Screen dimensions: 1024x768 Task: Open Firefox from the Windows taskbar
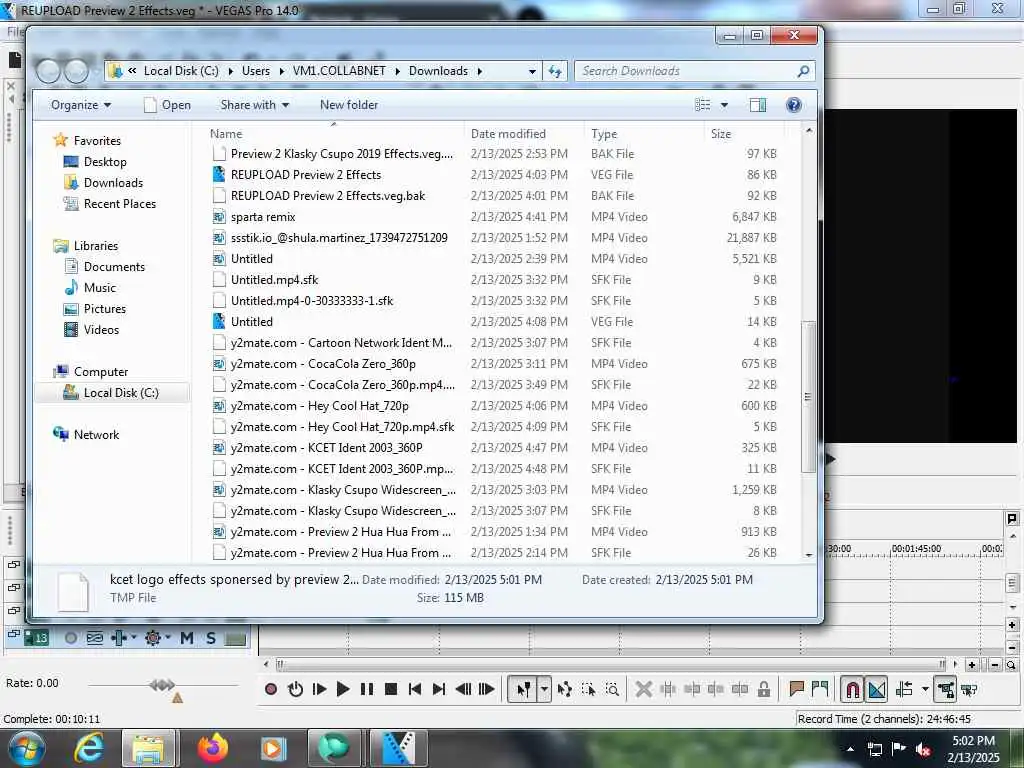click(212, 748)
